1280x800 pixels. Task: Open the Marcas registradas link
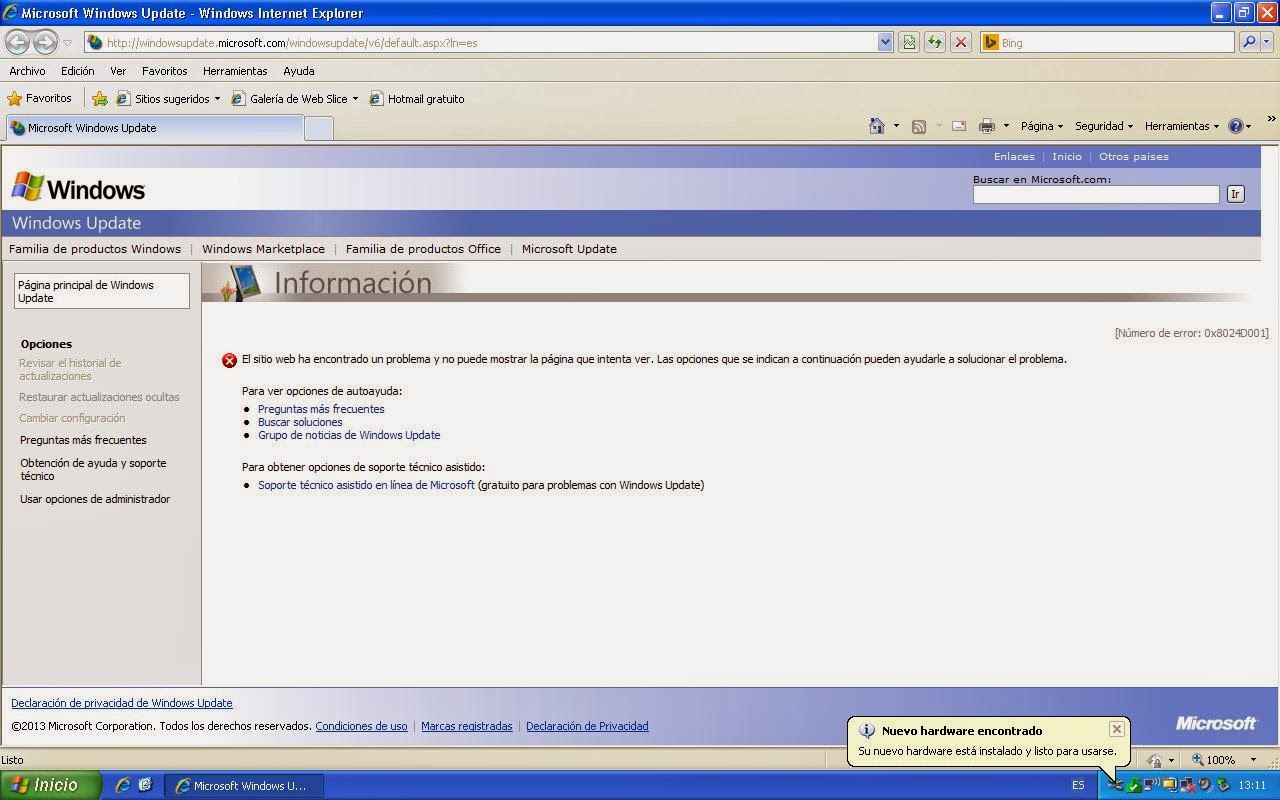click(x=466, y=726)
